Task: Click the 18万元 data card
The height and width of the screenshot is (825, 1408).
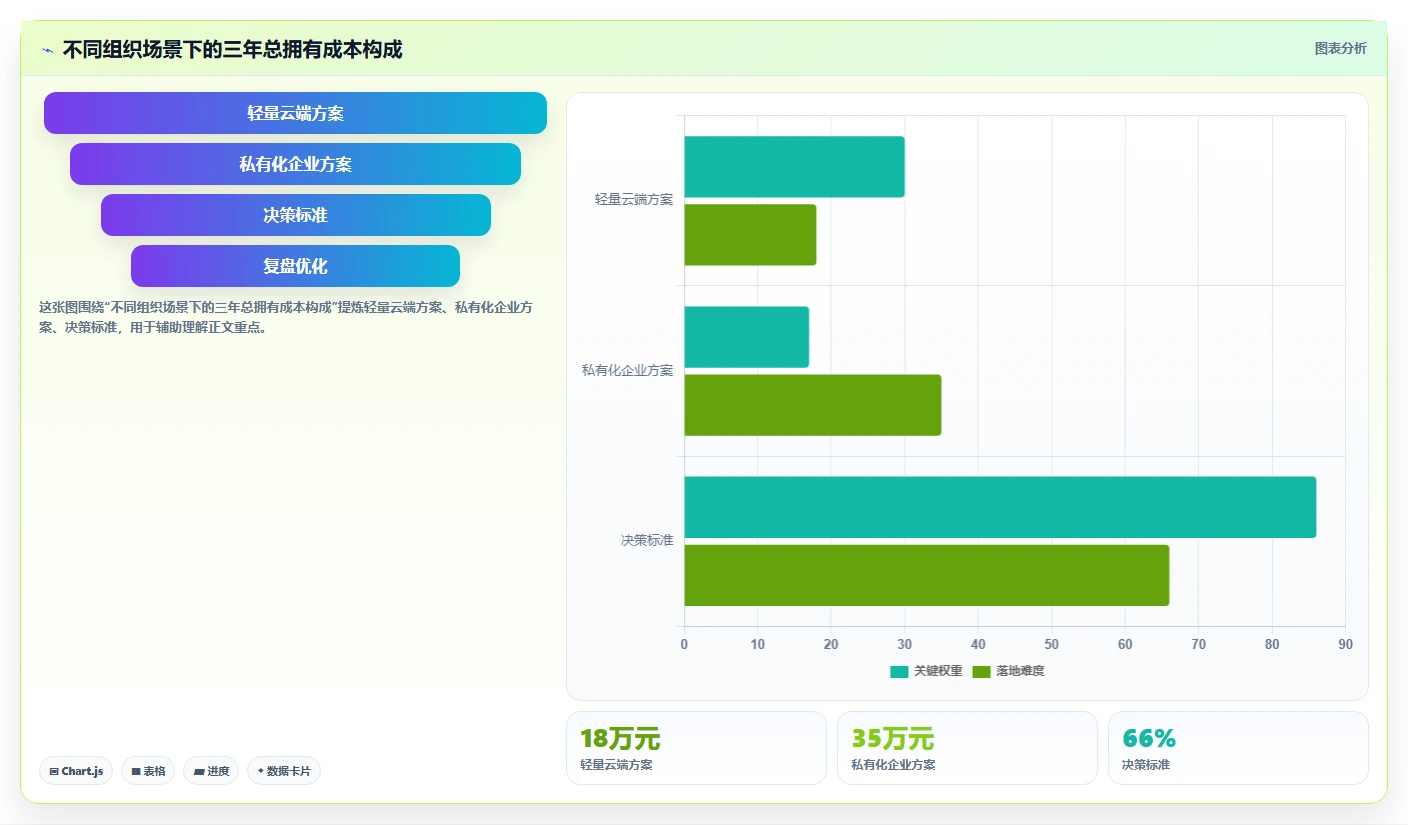Action: click(696, 748)
